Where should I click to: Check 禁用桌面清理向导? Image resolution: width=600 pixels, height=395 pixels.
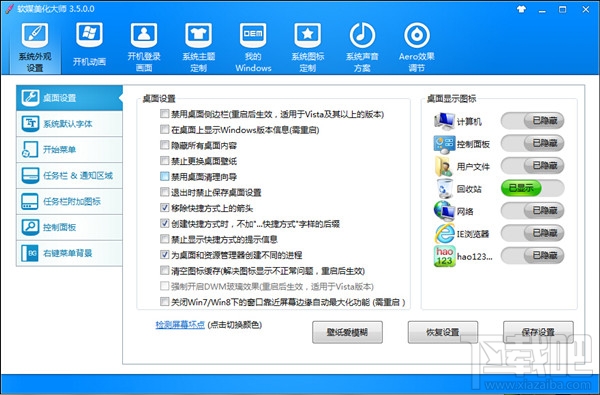tap(165, 176)
